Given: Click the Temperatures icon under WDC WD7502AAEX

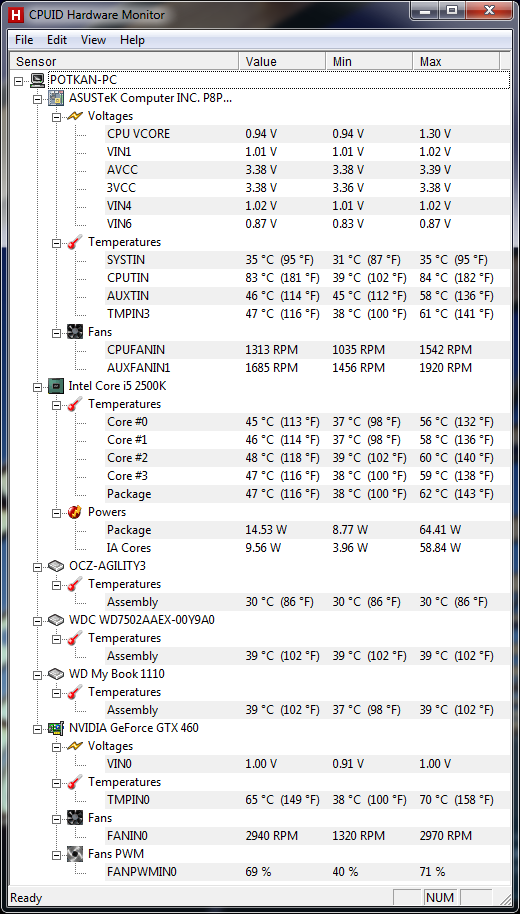Looking at the screenshot, I should click(75, 638).
